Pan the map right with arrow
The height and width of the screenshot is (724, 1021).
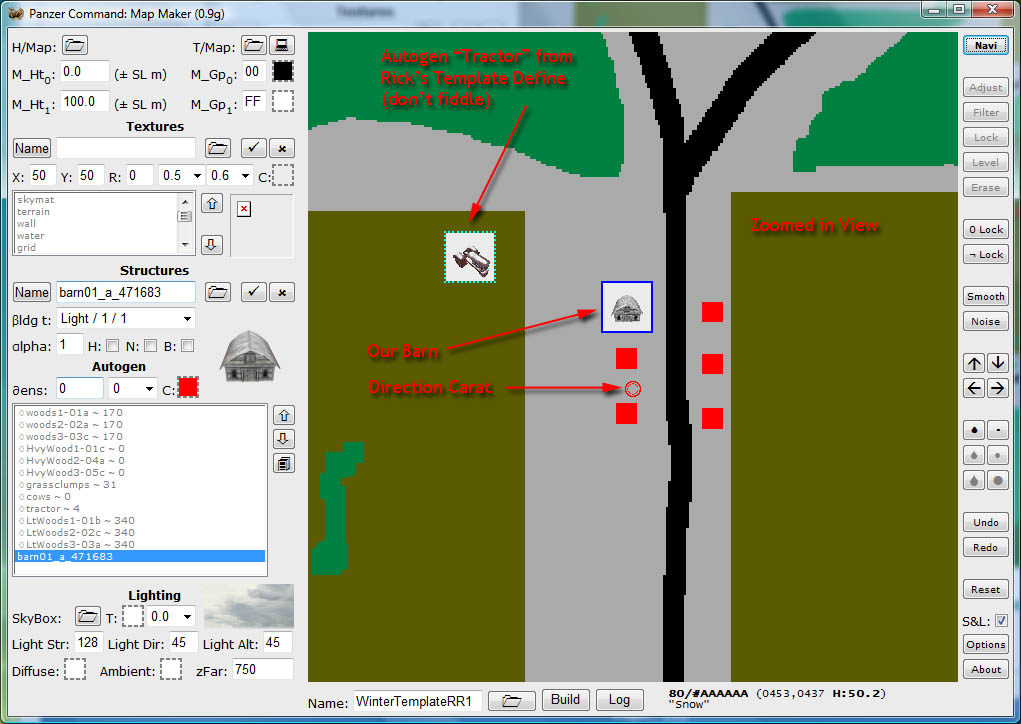(998, 389)
